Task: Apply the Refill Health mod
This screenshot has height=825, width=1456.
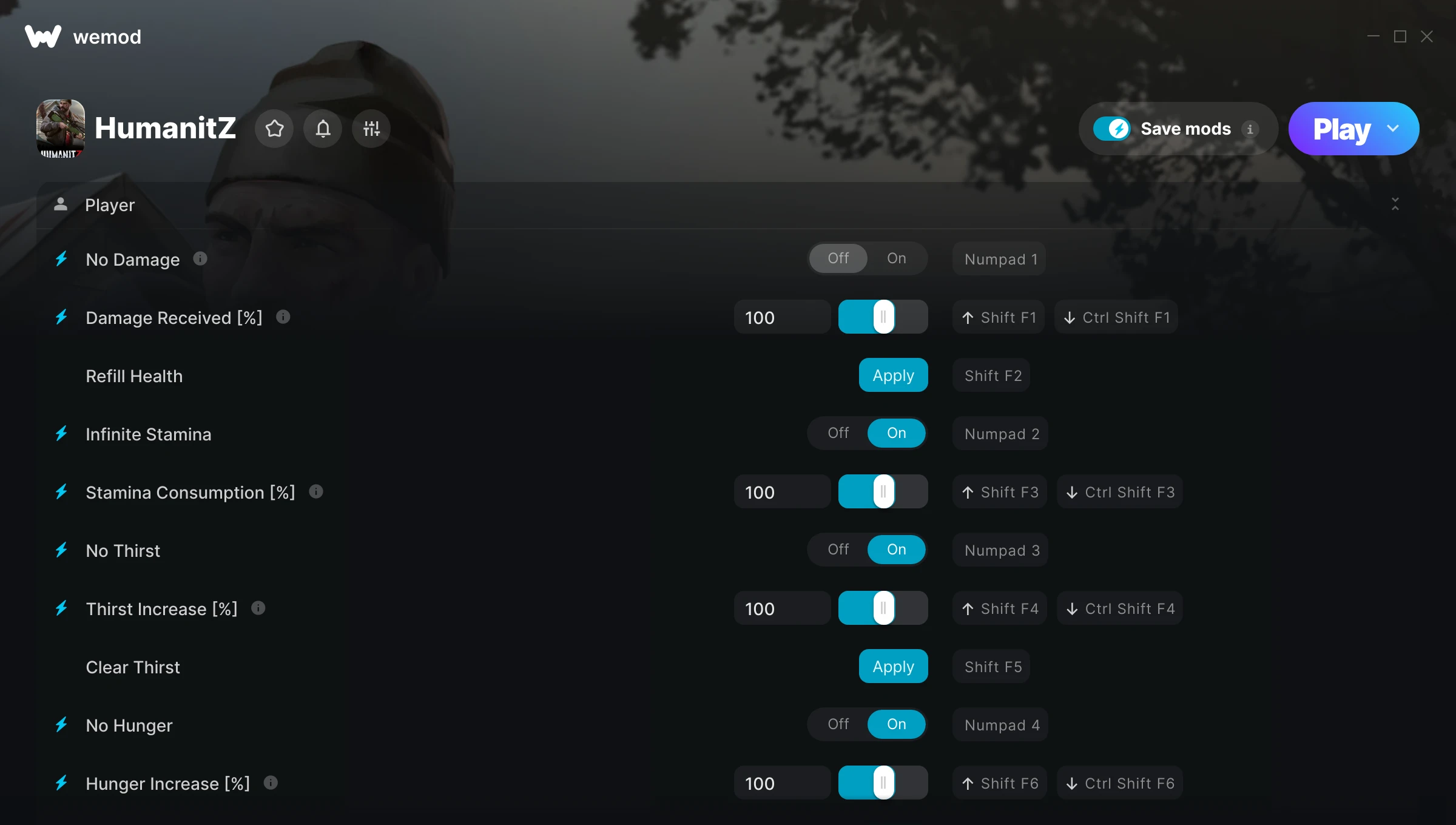Action: [893, 375]
